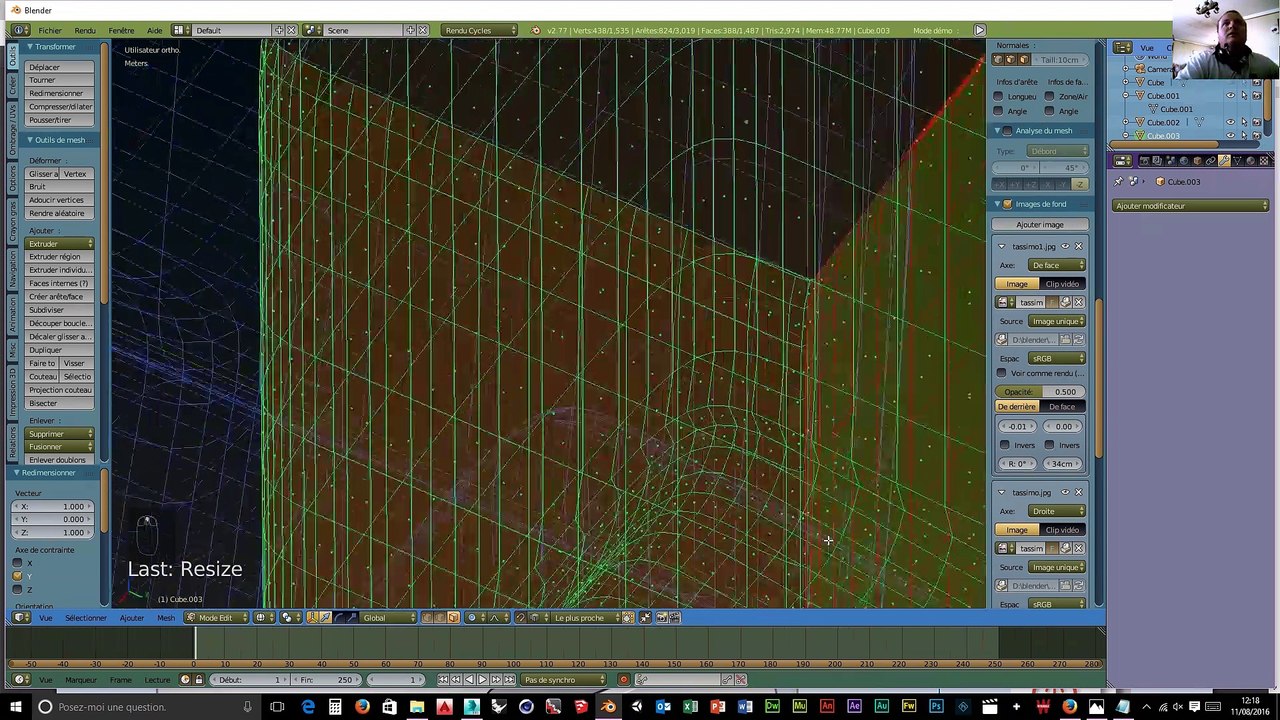Image resolution: width=1280 pixels, height=720 pixels.
Task: Open the timeline editor type icon
Action: tap(20, 680)
